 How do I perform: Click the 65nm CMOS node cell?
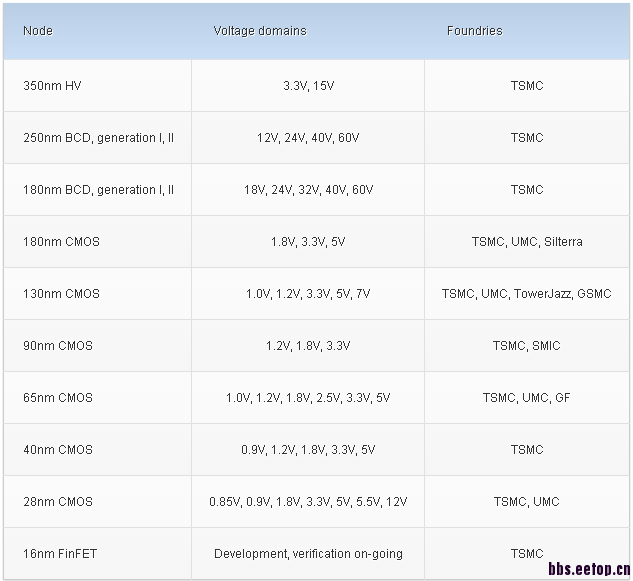point(58,398)
